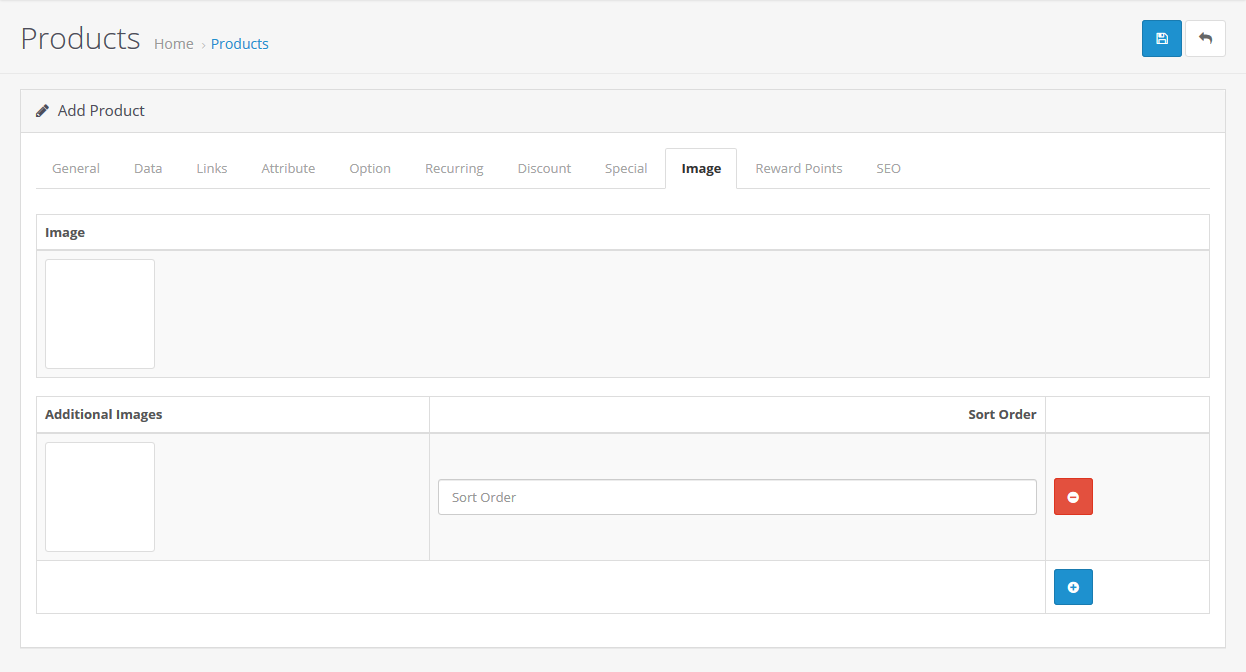Click the back arrow cancel button
Screen dimensions: 1246x672
[1205, 38]
